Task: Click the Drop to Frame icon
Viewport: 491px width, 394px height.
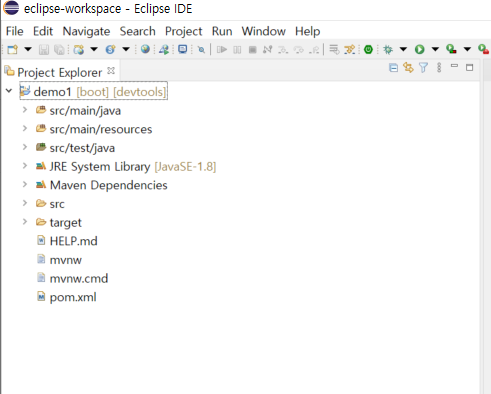Action: [334, 50]
